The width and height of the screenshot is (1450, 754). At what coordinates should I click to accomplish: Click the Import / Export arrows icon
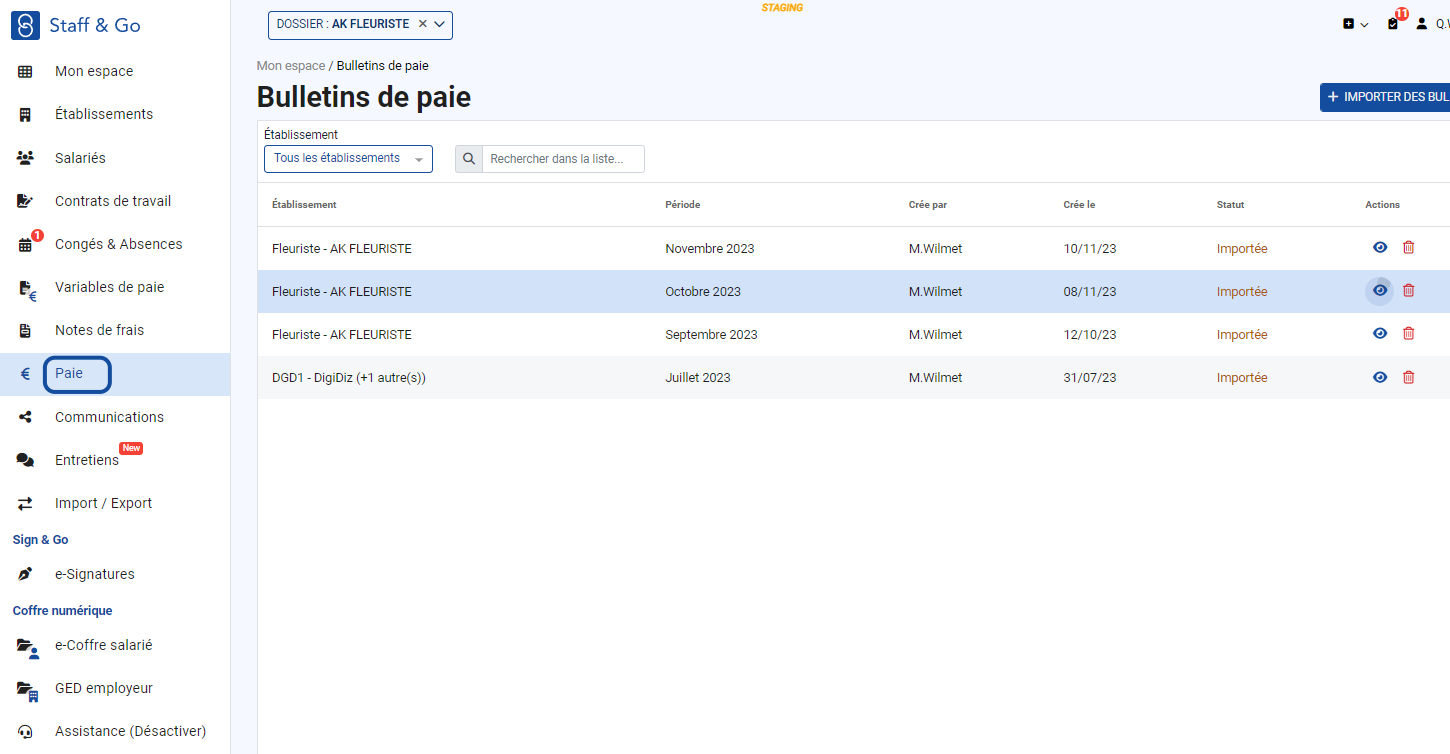[25, 503]
